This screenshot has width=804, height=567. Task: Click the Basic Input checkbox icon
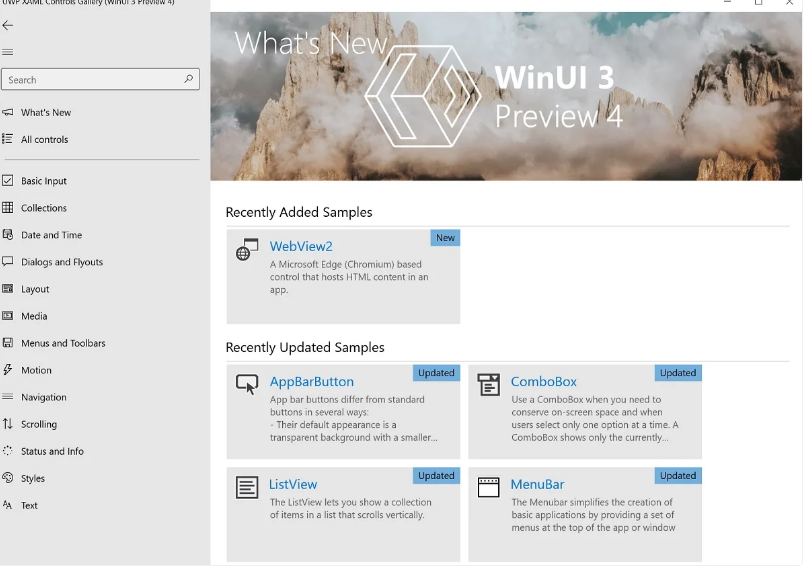[8, 181]
